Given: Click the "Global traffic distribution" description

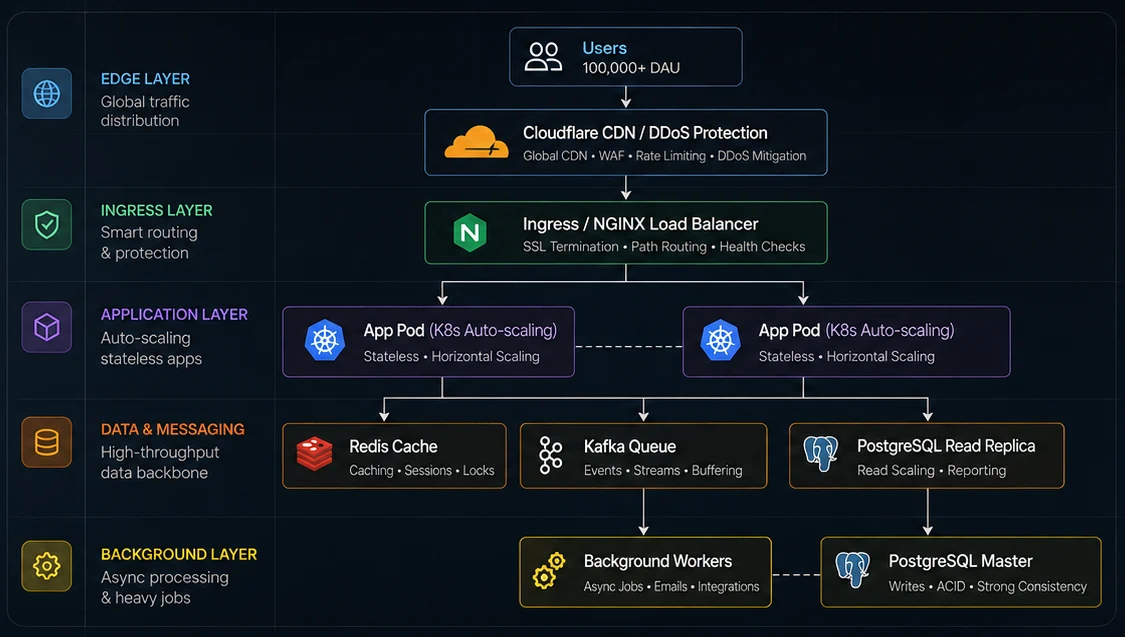Looking at the screenshot, I should [x=145, y=111].
